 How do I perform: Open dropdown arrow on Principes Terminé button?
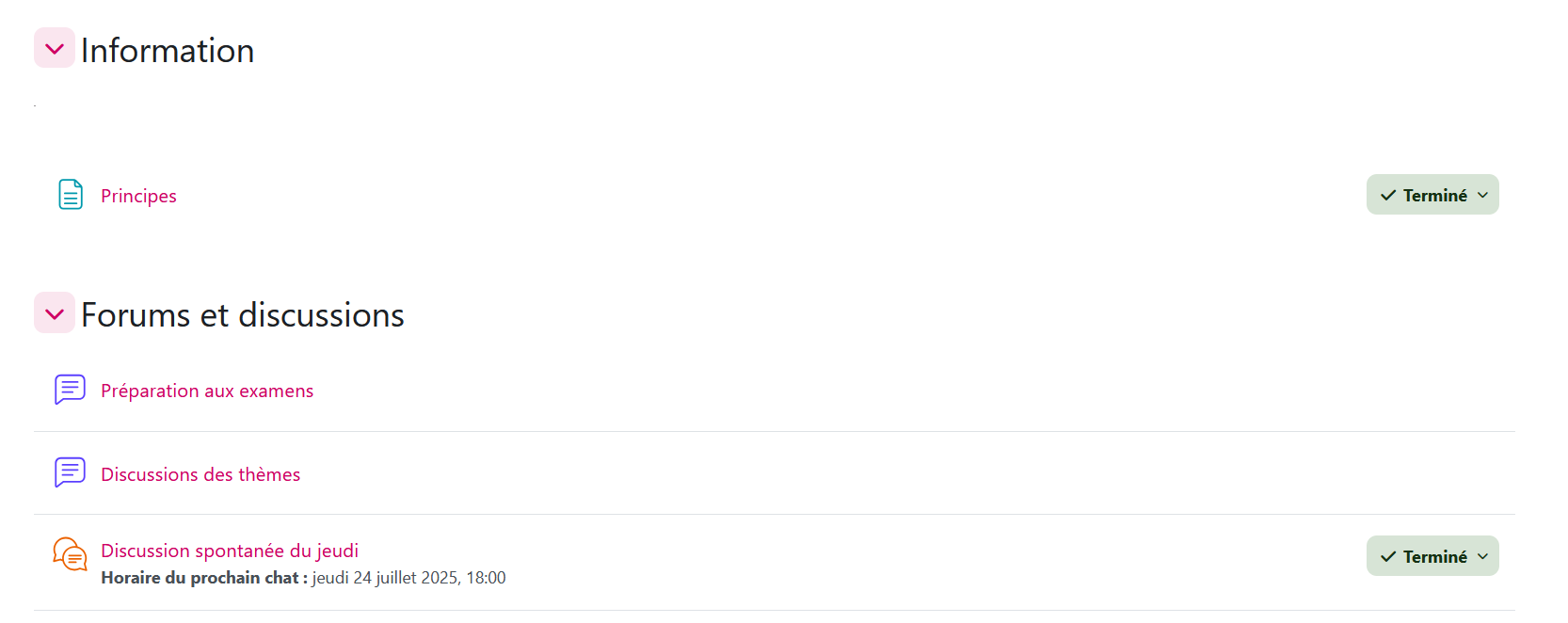pos(1483,195)
